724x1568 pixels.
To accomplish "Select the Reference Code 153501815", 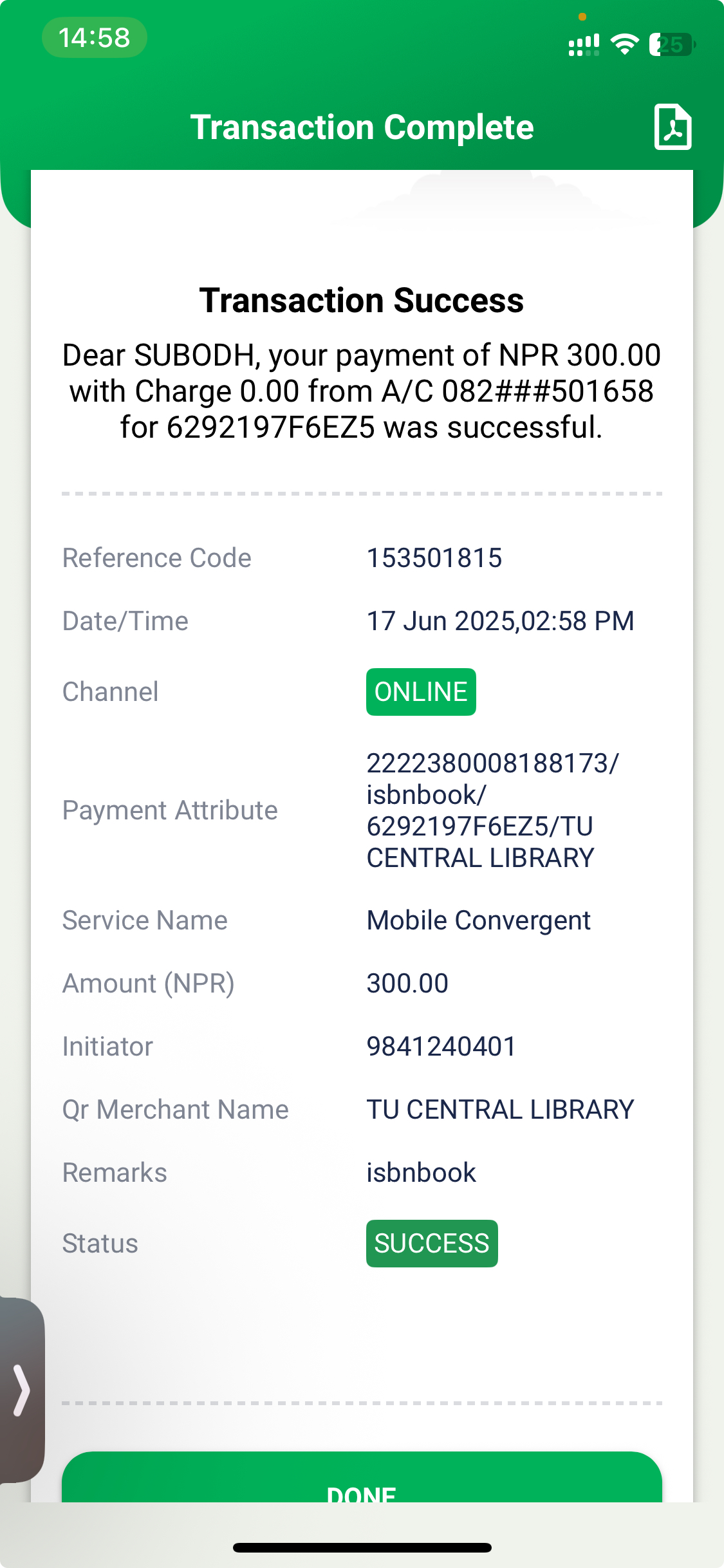I will point(434,558).
